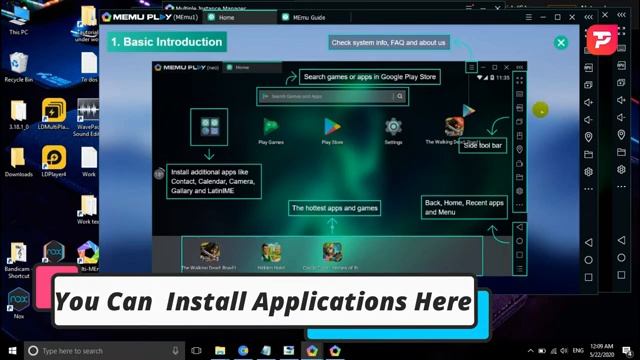Viewport: 640px width, 360px height.
Task: Open the shared folder icon in MEmu1's sidebar
Action: pos(588,154)
